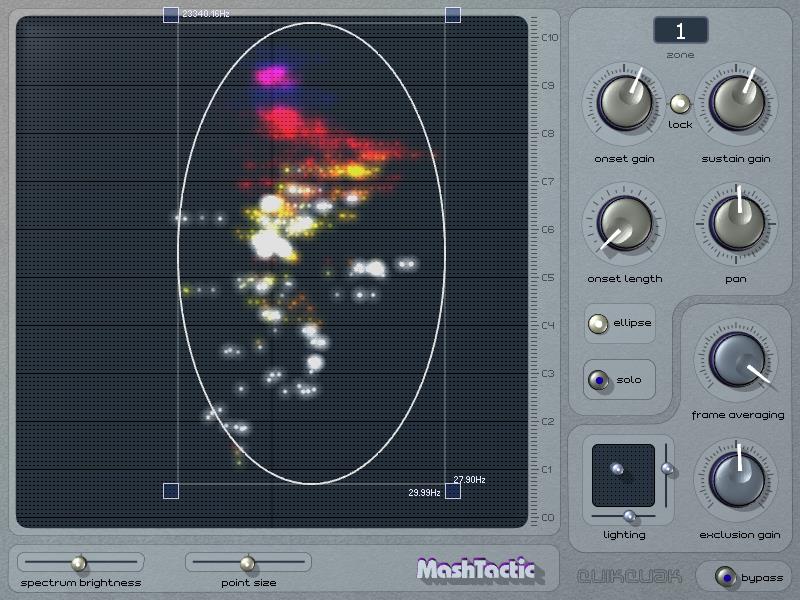Click the C5 note label

click(548, 278)
